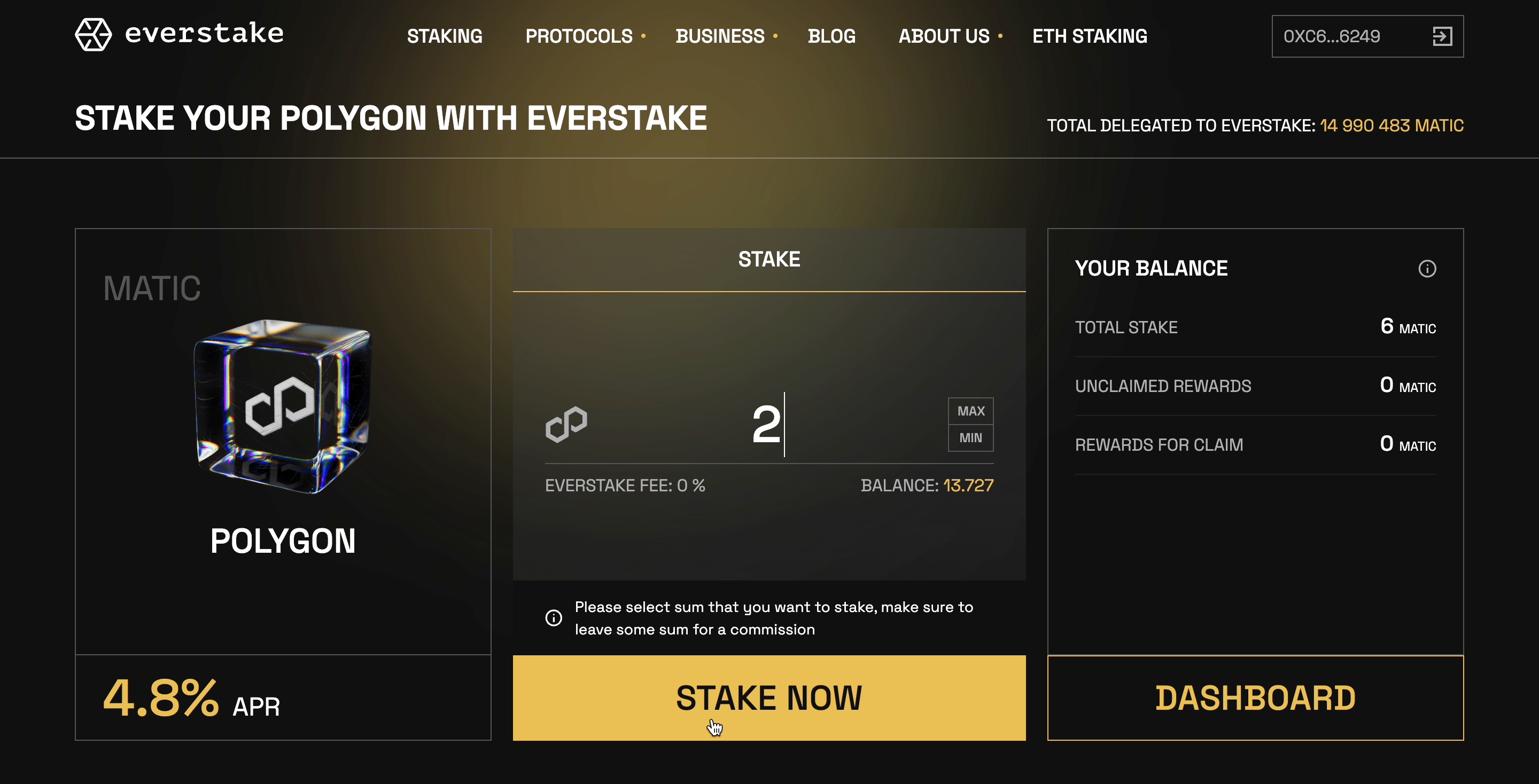Screen dimensions: 1539x784
Task: Click the BALANCE value 13.727
Action: 968,485
